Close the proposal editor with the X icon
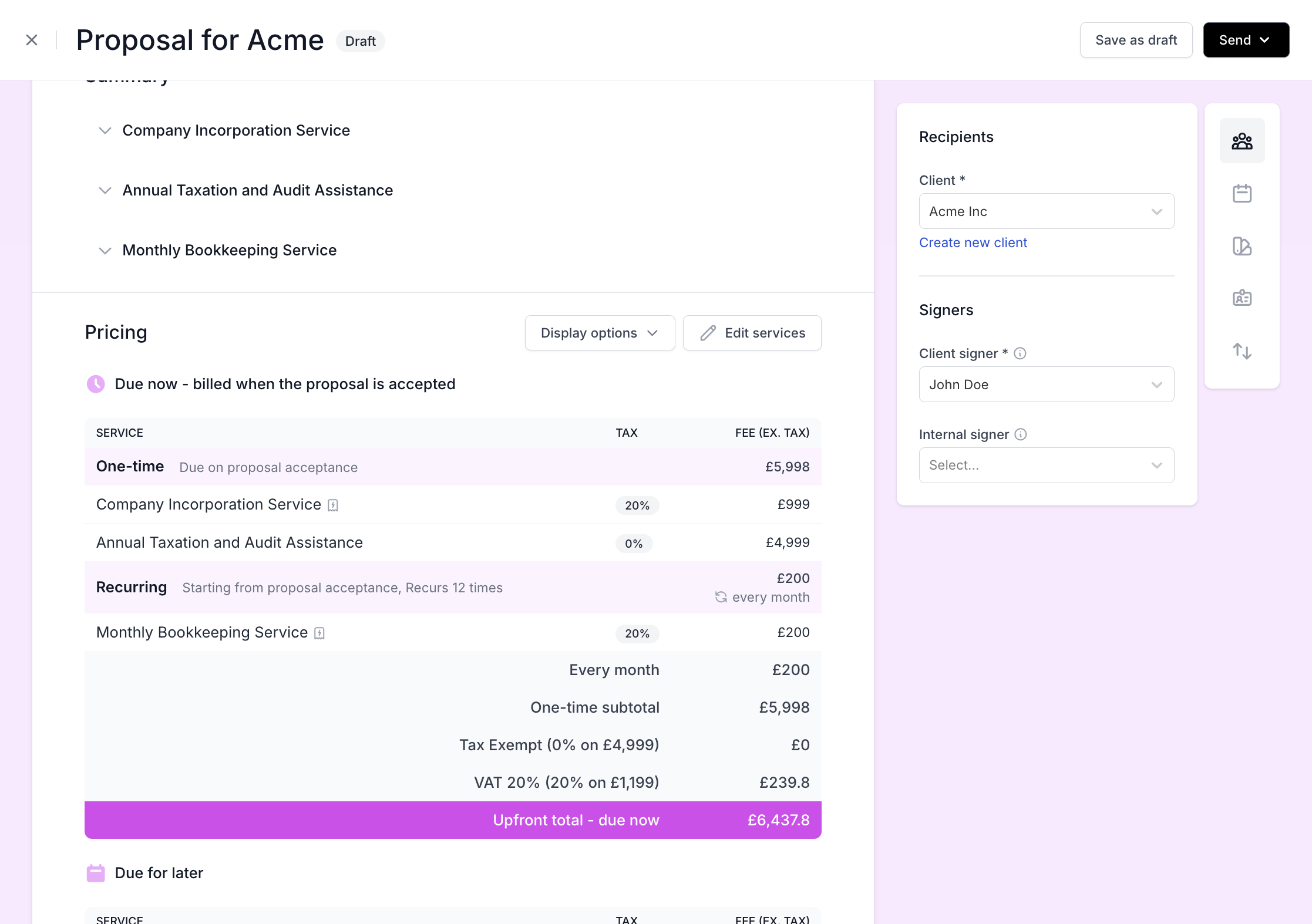This screenshot has width=1312, height=924. point(32,40)
